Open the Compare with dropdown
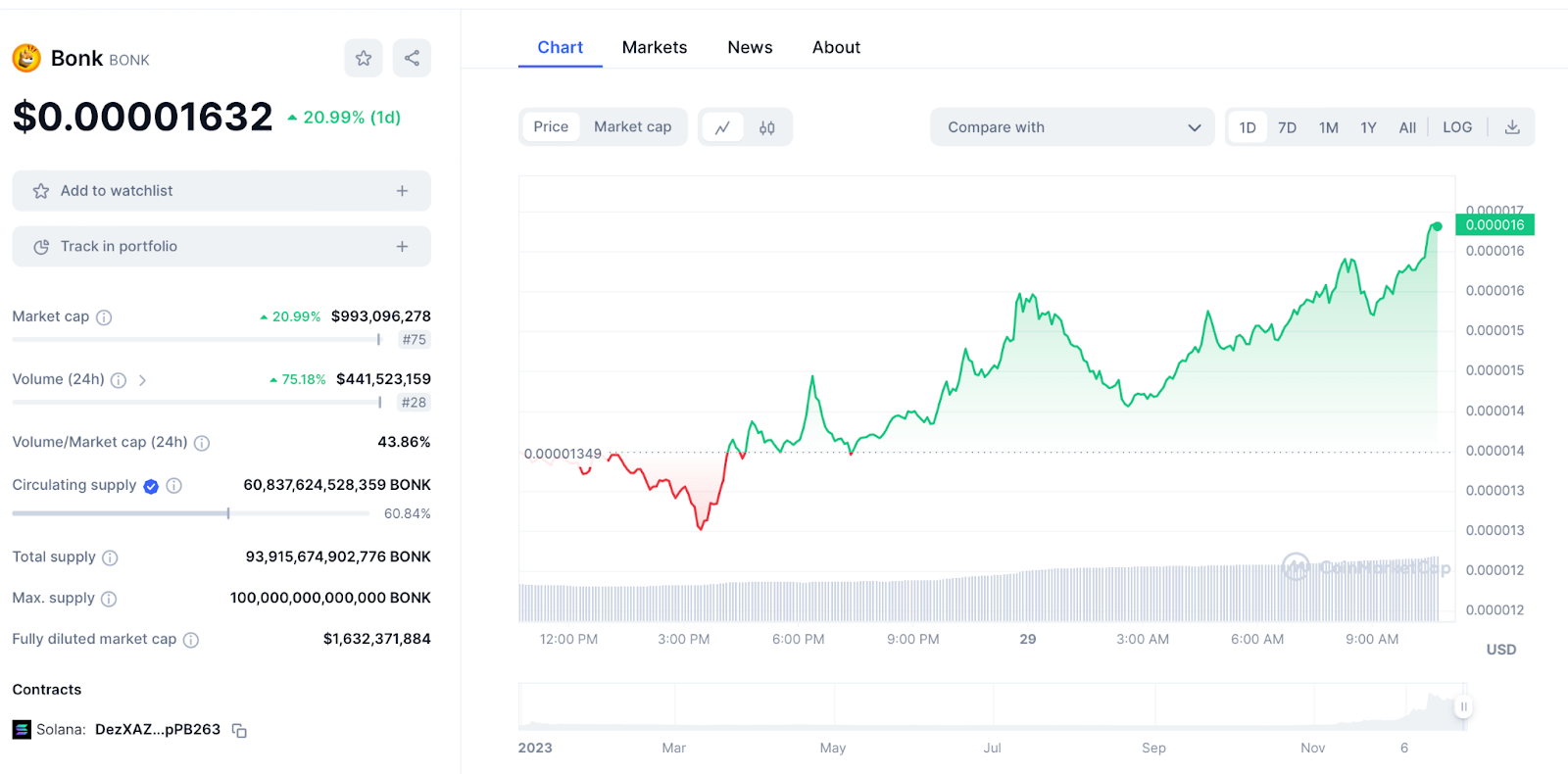Image resolution: width=1568 pixels, height=774 pixels. [x=1072, y=127]
